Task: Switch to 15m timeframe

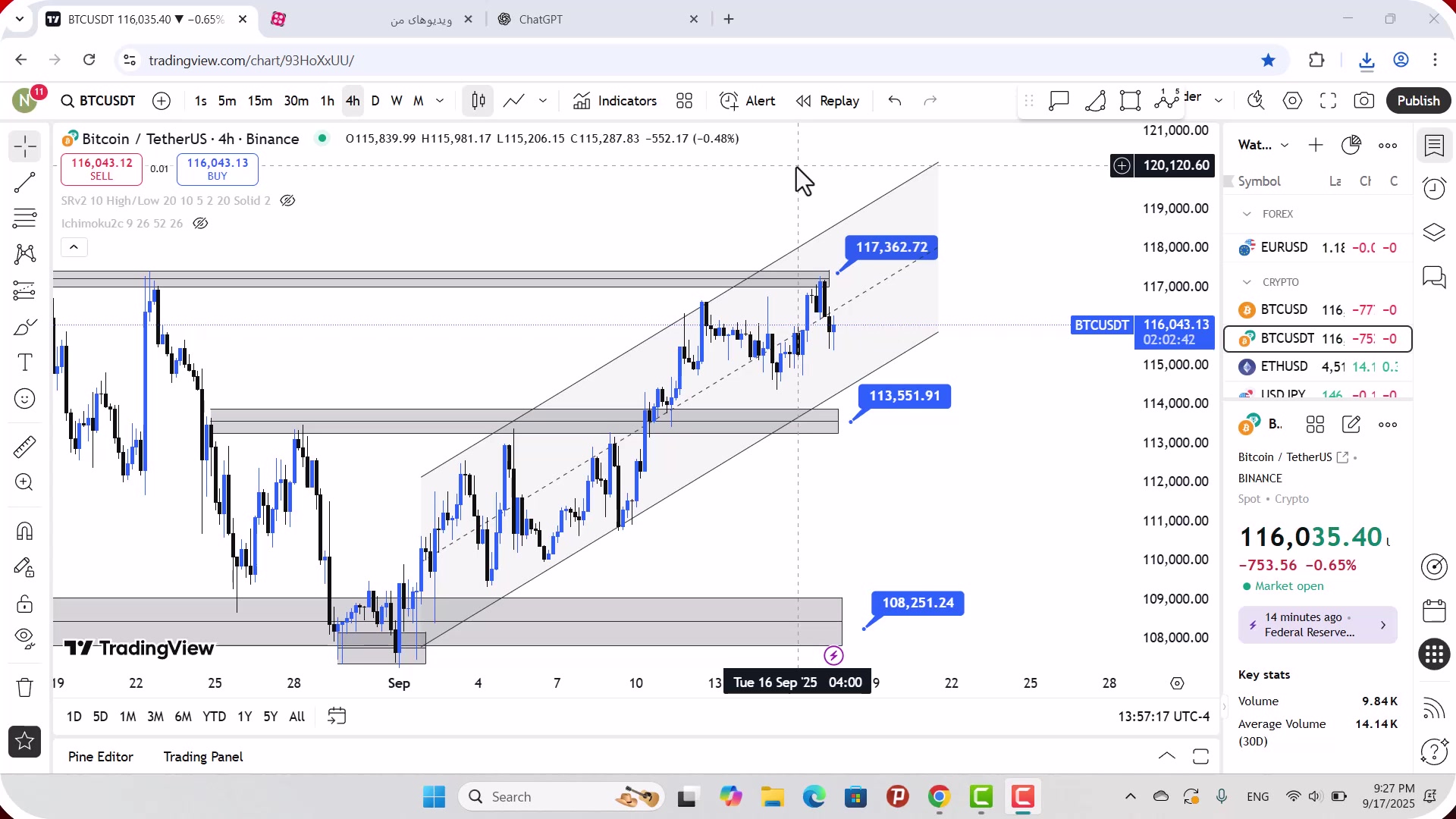Action: coord(260,101)
